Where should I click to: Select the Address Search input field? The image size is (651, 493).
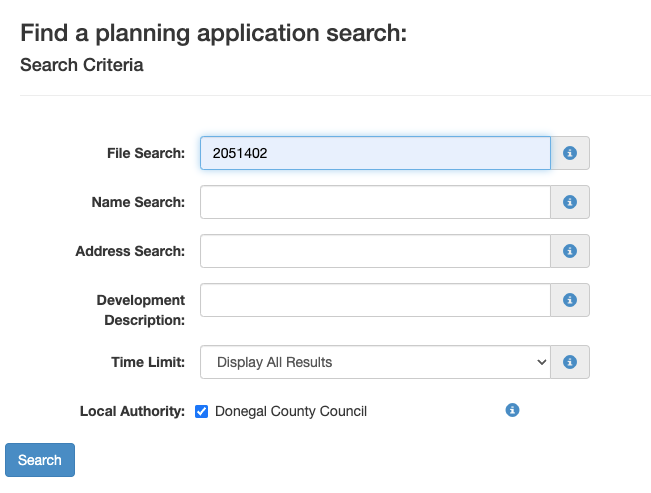click(x=375, y=251)
